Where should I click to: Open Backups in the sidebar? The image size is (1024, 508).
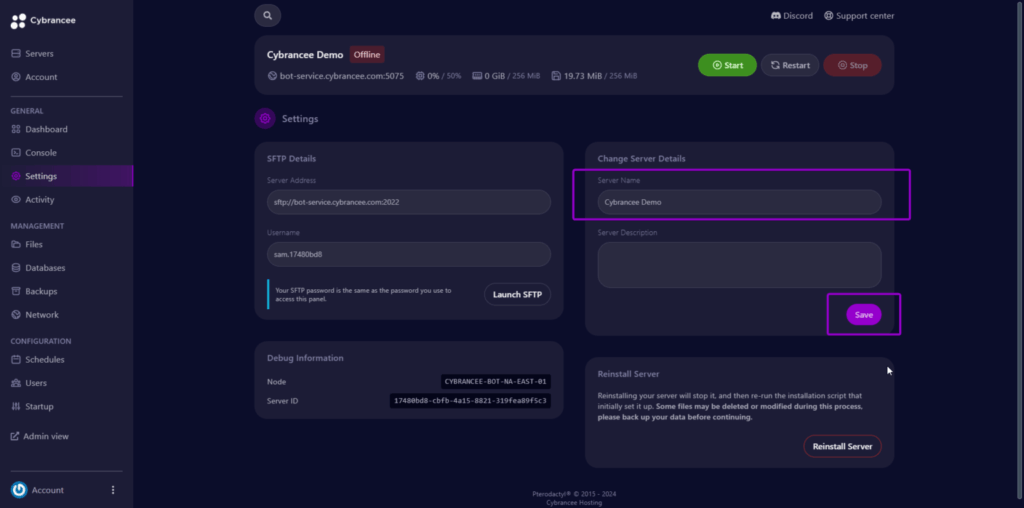(41, 291)
